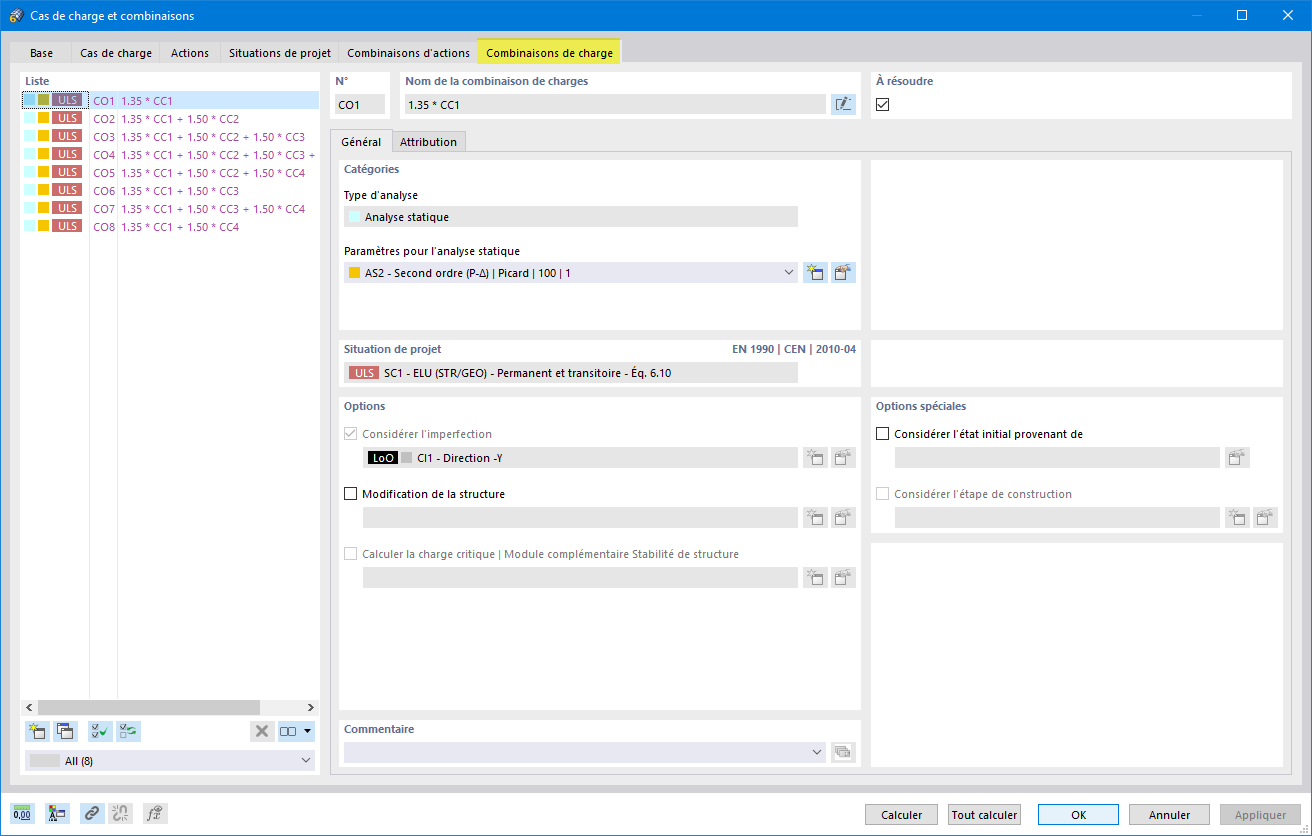Delete the selected combination with the X icon

262,731
